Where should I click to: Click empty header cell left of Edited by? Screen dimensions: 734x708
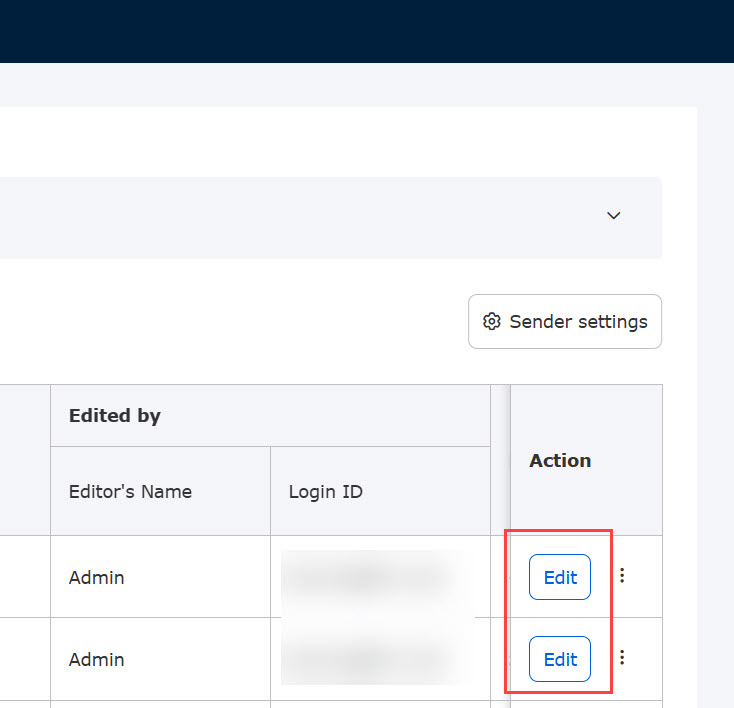[25, 460]
